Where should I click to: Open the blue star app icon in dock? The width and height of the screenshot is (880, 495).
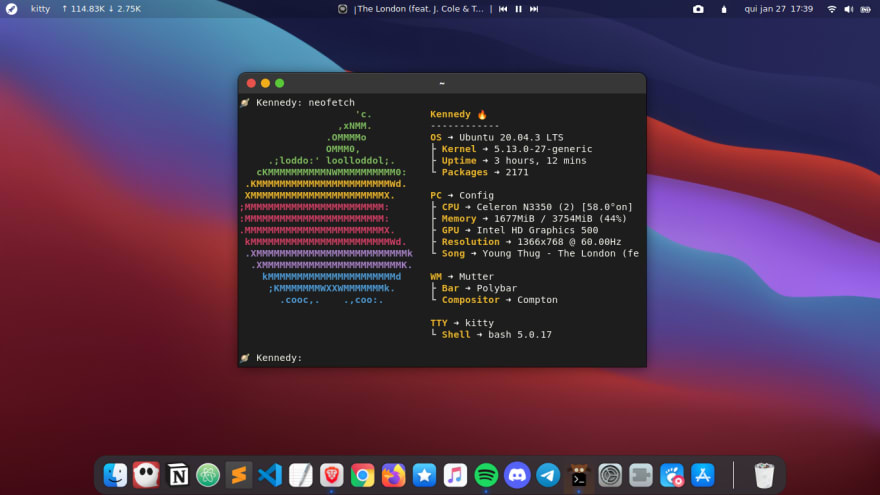coord(424,475)
